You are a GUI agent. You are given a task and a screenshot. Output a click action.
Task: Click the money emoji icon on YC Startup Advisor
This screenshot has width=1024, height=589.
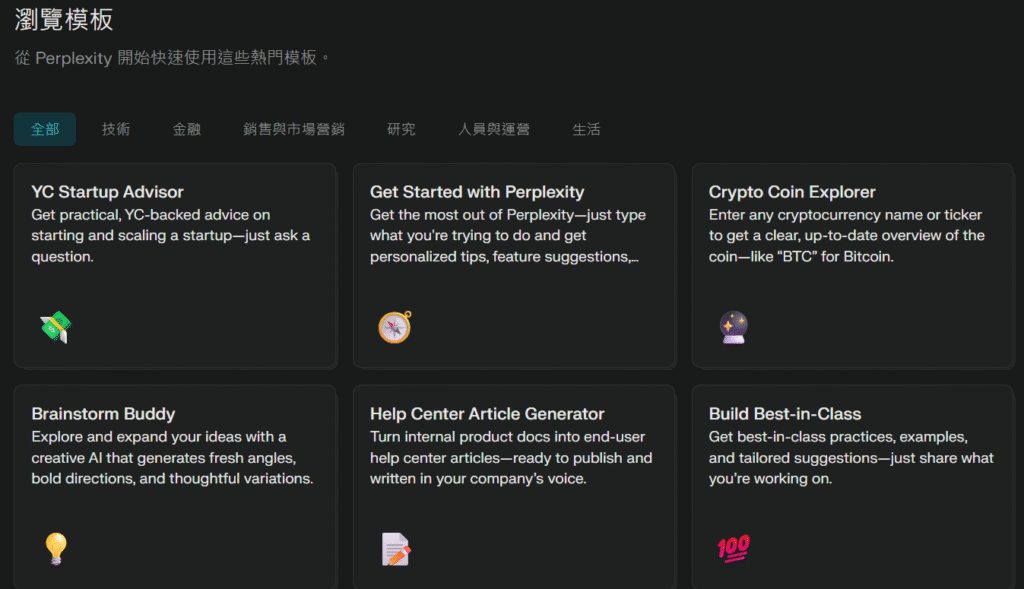[56, 327]
